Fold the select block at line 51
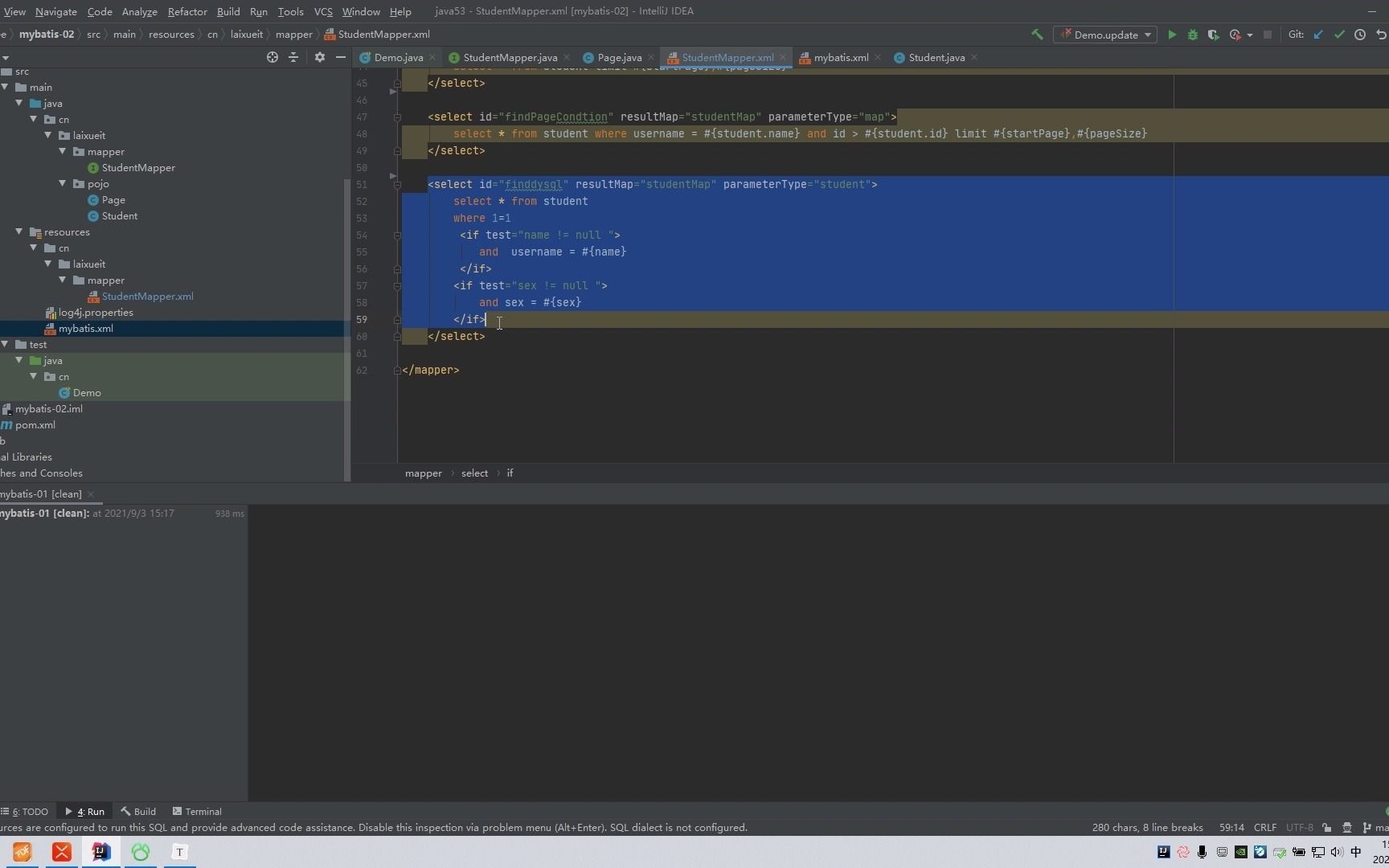The width and height of the screenshot is (1389, 868). click(x=397, y=185)
